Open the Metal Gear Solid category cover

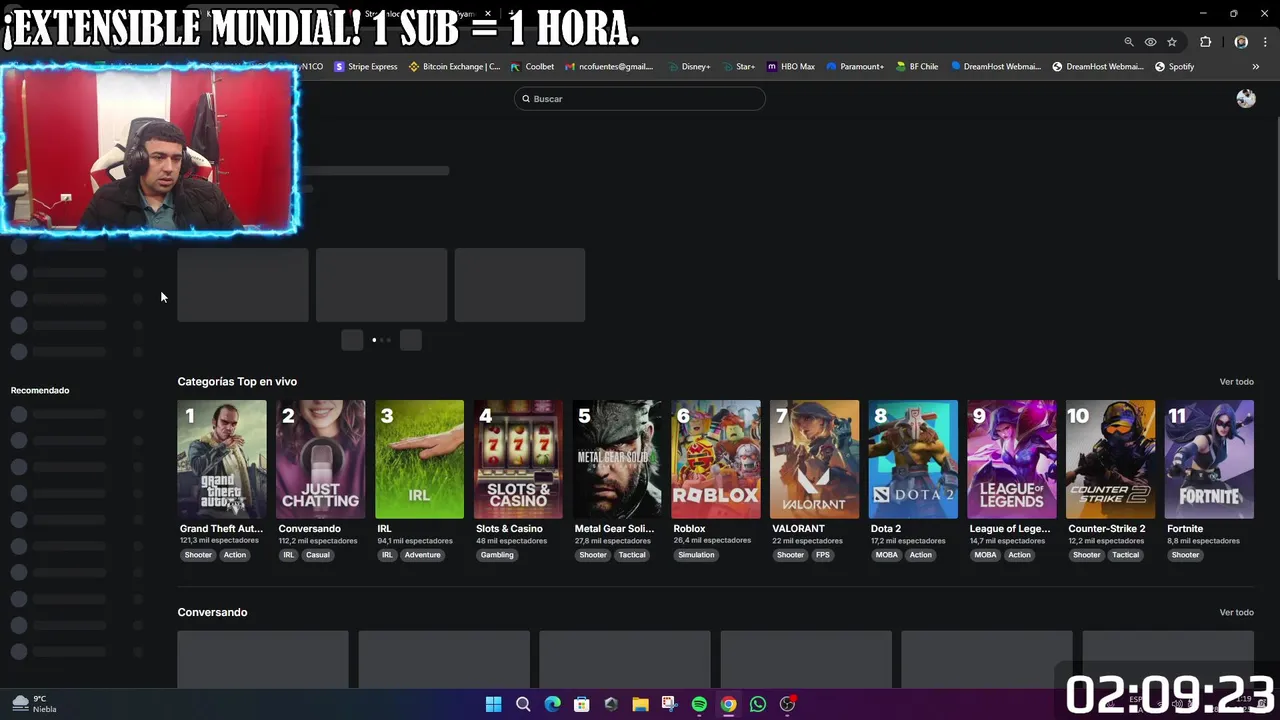pos(617,459)
